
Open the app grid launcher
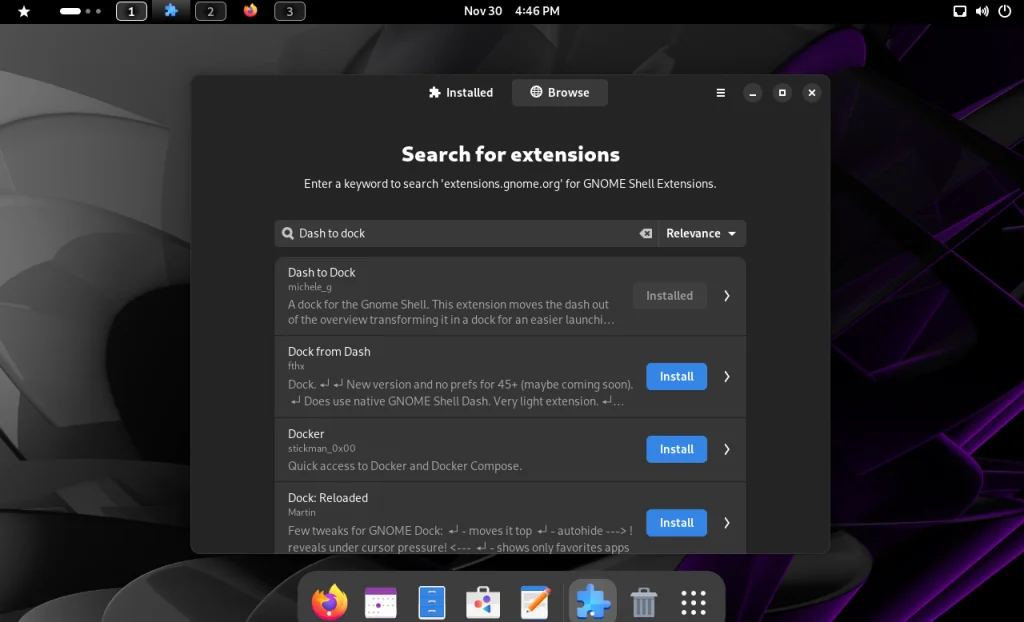693,601
